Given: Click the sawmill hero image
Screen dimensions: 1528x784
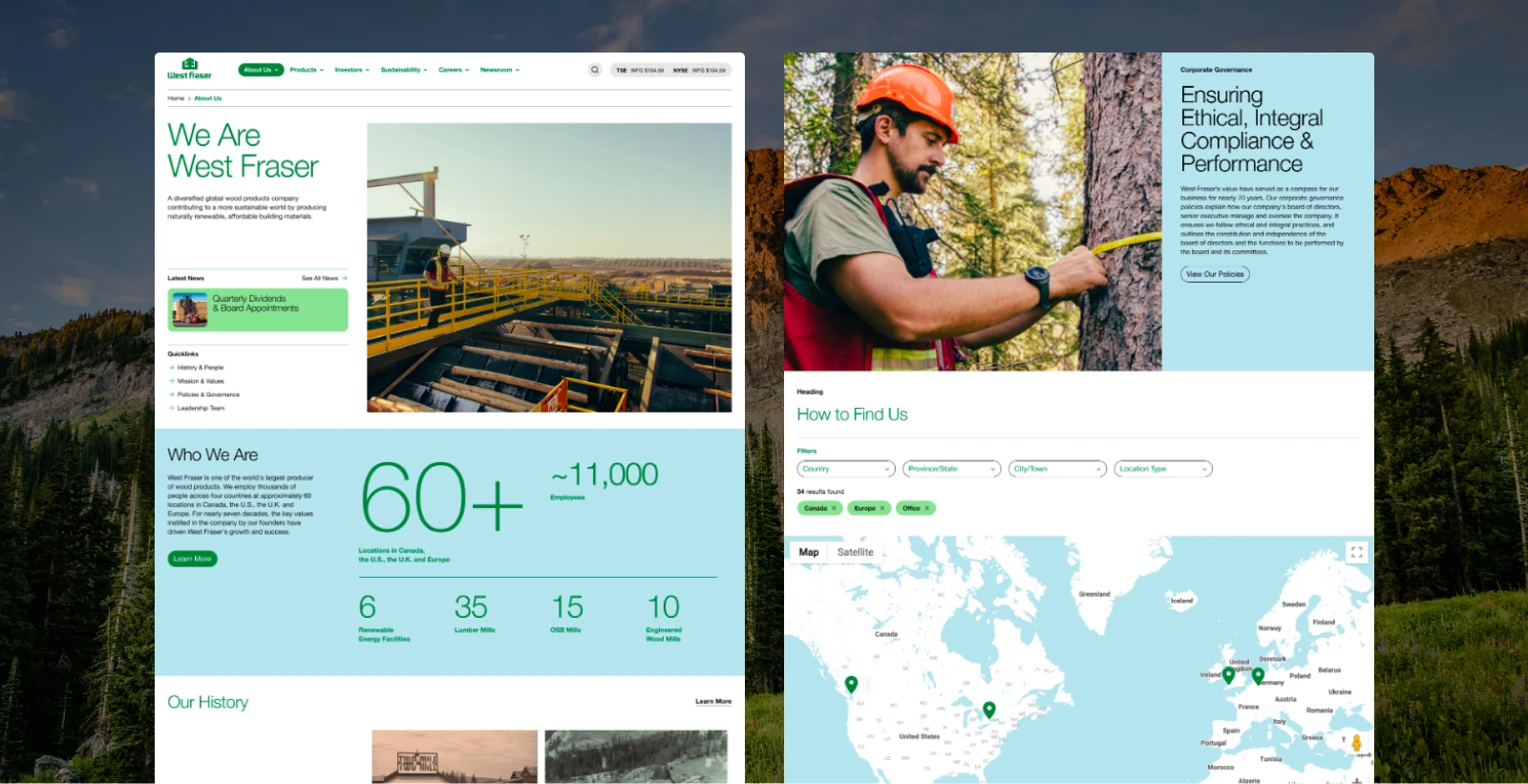Looking at the screenshot, I should coord(549,267).
